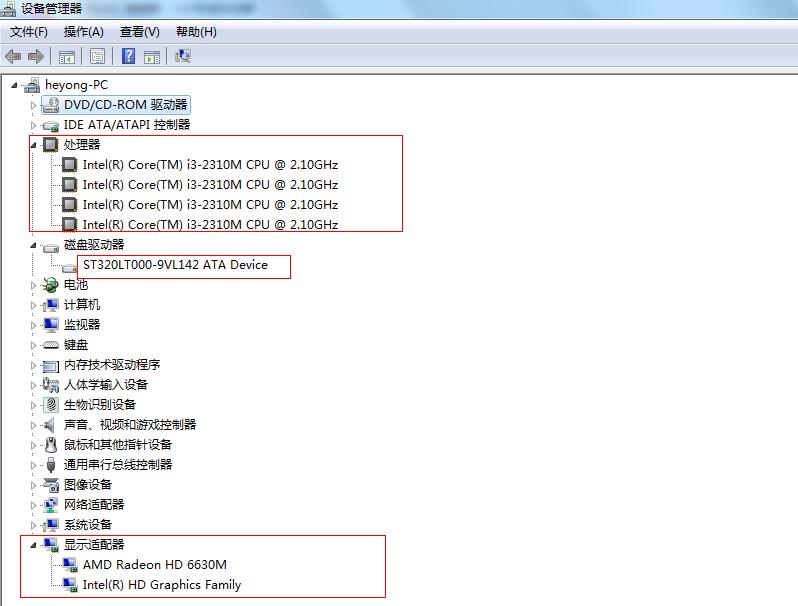This screenshot has width=798, height=606.
Task: Select the AMD Radeon HD 6630M adapter
Action: tap(154, 565)
